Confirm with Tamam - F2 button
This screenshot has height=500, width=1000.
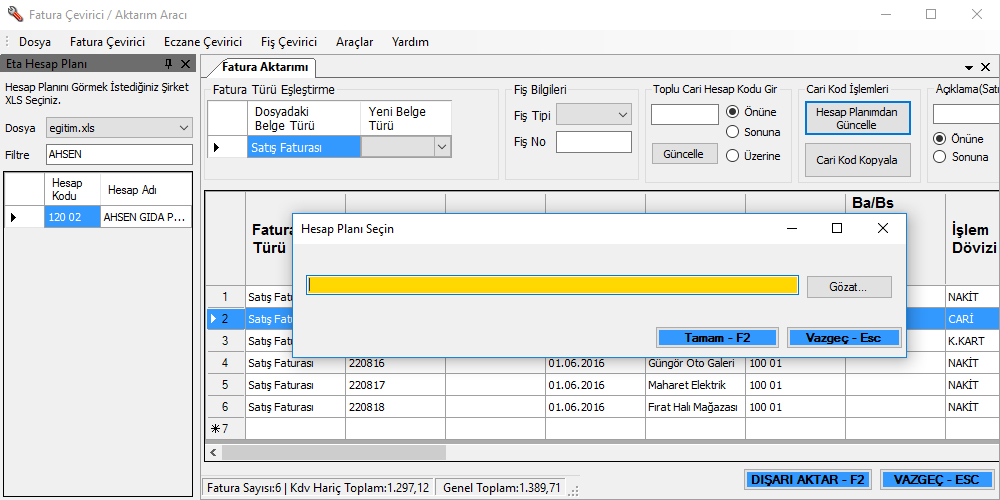[x=717, y=338]
